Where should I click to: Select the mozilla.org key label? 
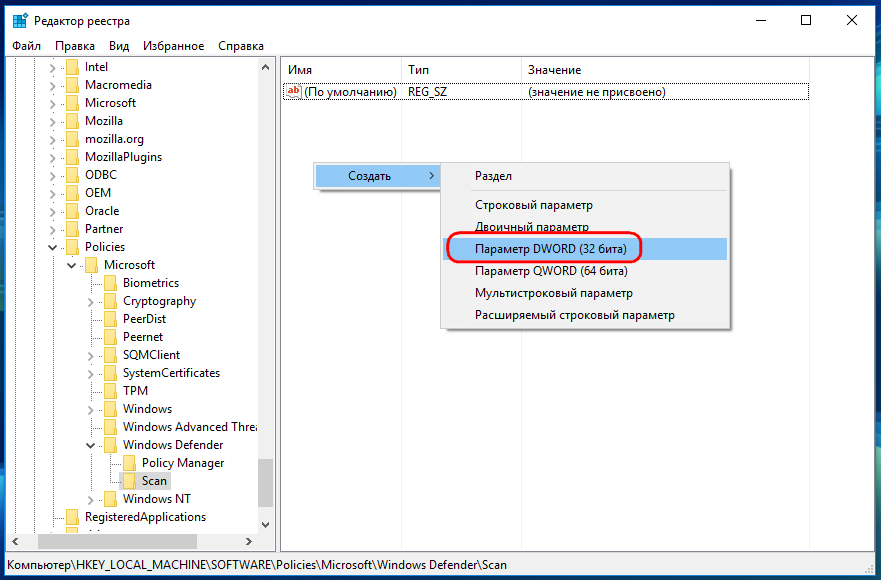pyautogui.click(x=115, y=139)
